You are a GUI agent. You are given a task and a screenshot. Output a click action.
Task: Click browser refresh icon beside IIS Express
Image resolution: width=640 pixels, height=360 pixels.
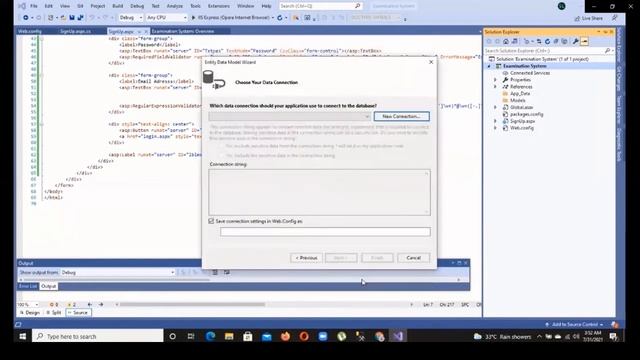[280, 18]
